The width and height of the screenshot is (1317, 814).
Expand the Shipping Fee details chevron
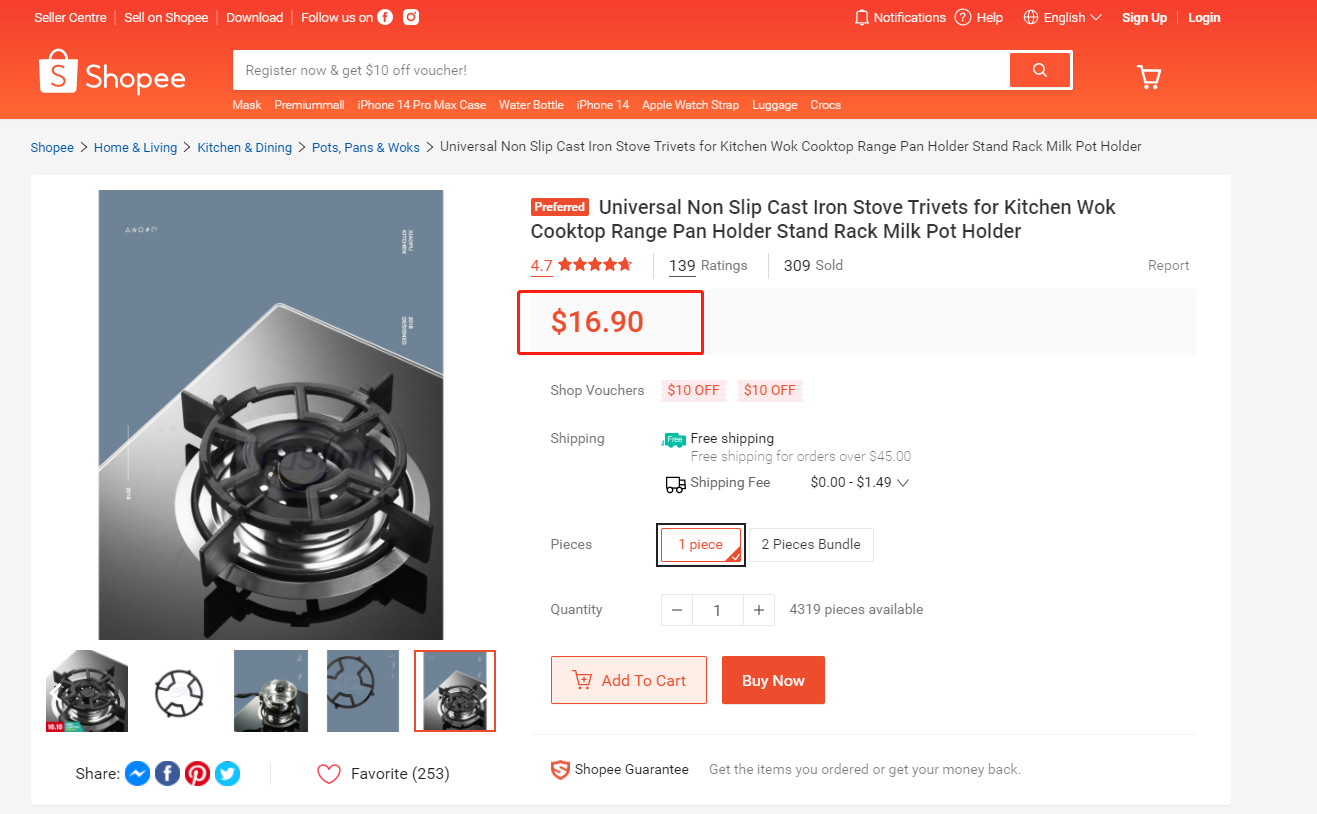903,483
